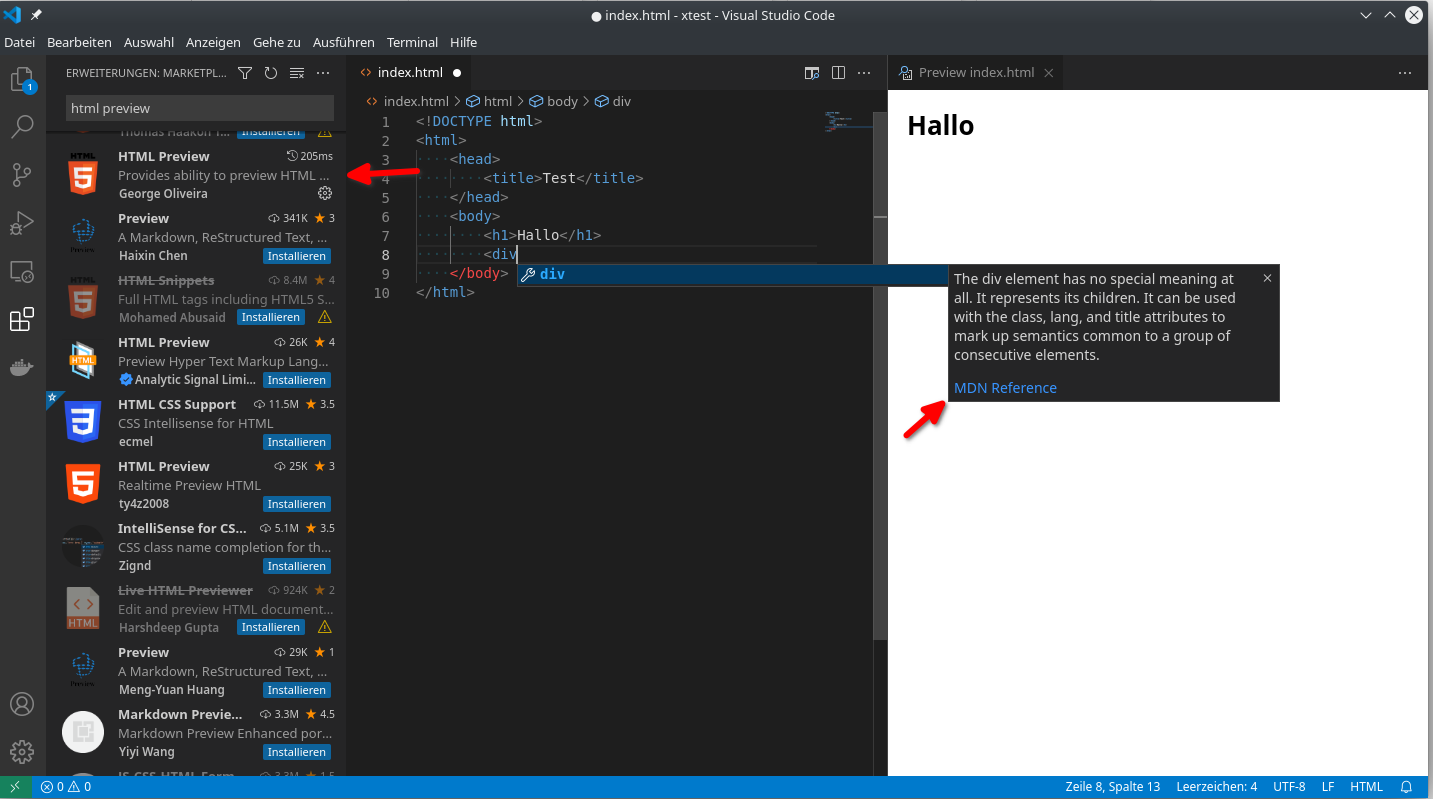Image resolution: width=1433 pixels, height=799 pixels.
Task: Open the errors and warnings status entry
Action: [x=66, y=787]
